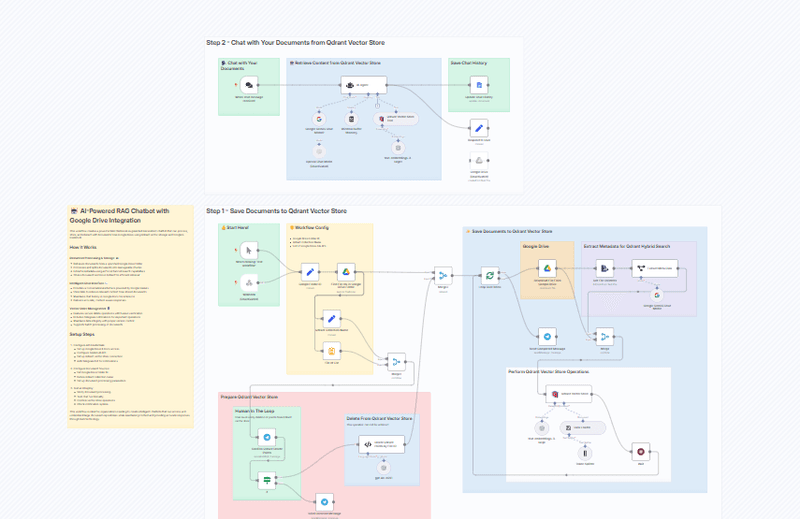Click the chat message trigger node

coord(247,86)
